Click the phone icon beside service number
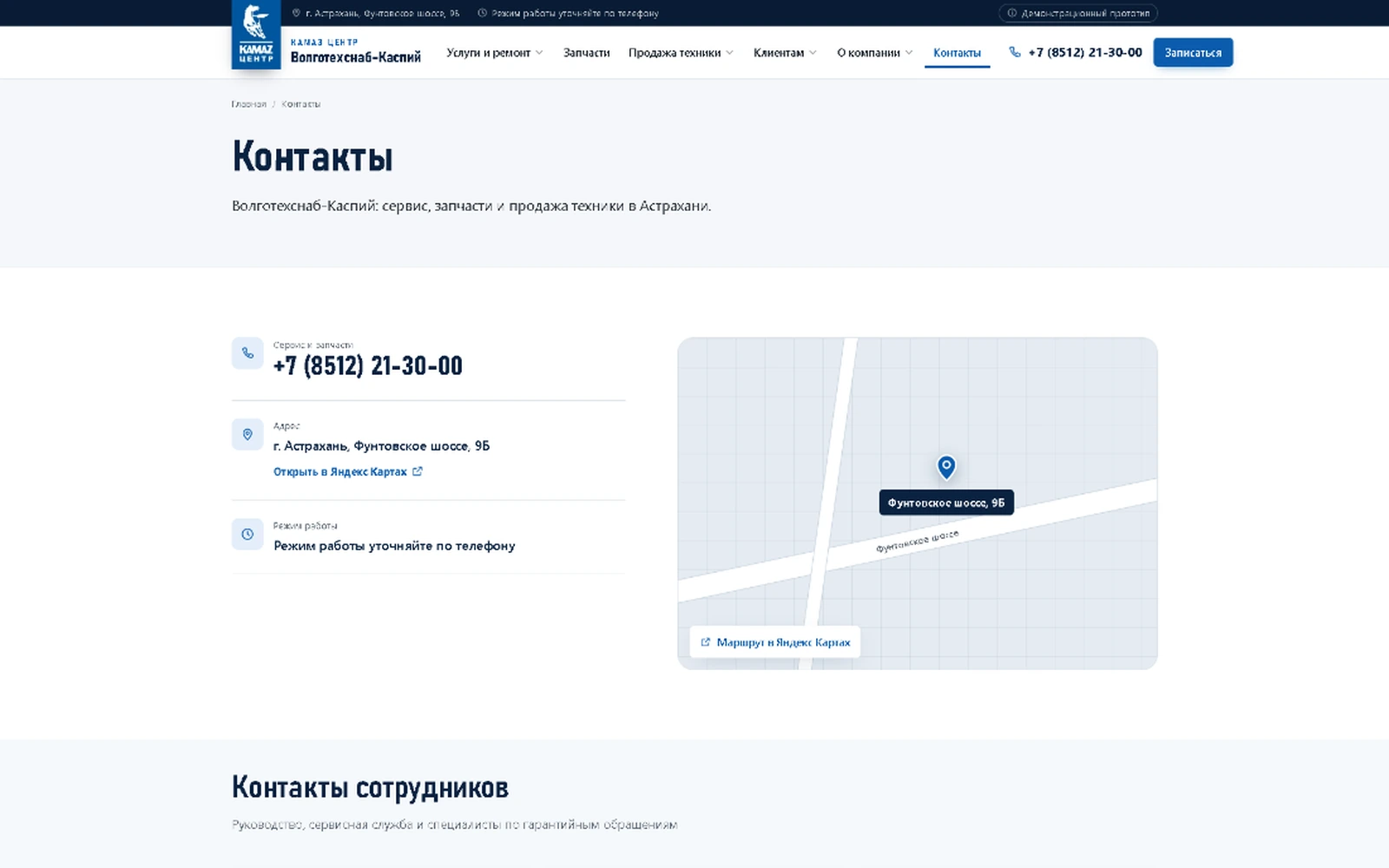 tap(247, 353)
